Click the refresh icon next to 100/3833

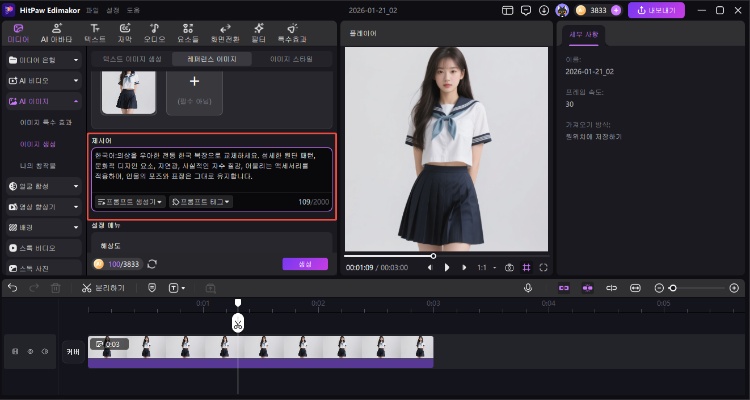(152, 264)
